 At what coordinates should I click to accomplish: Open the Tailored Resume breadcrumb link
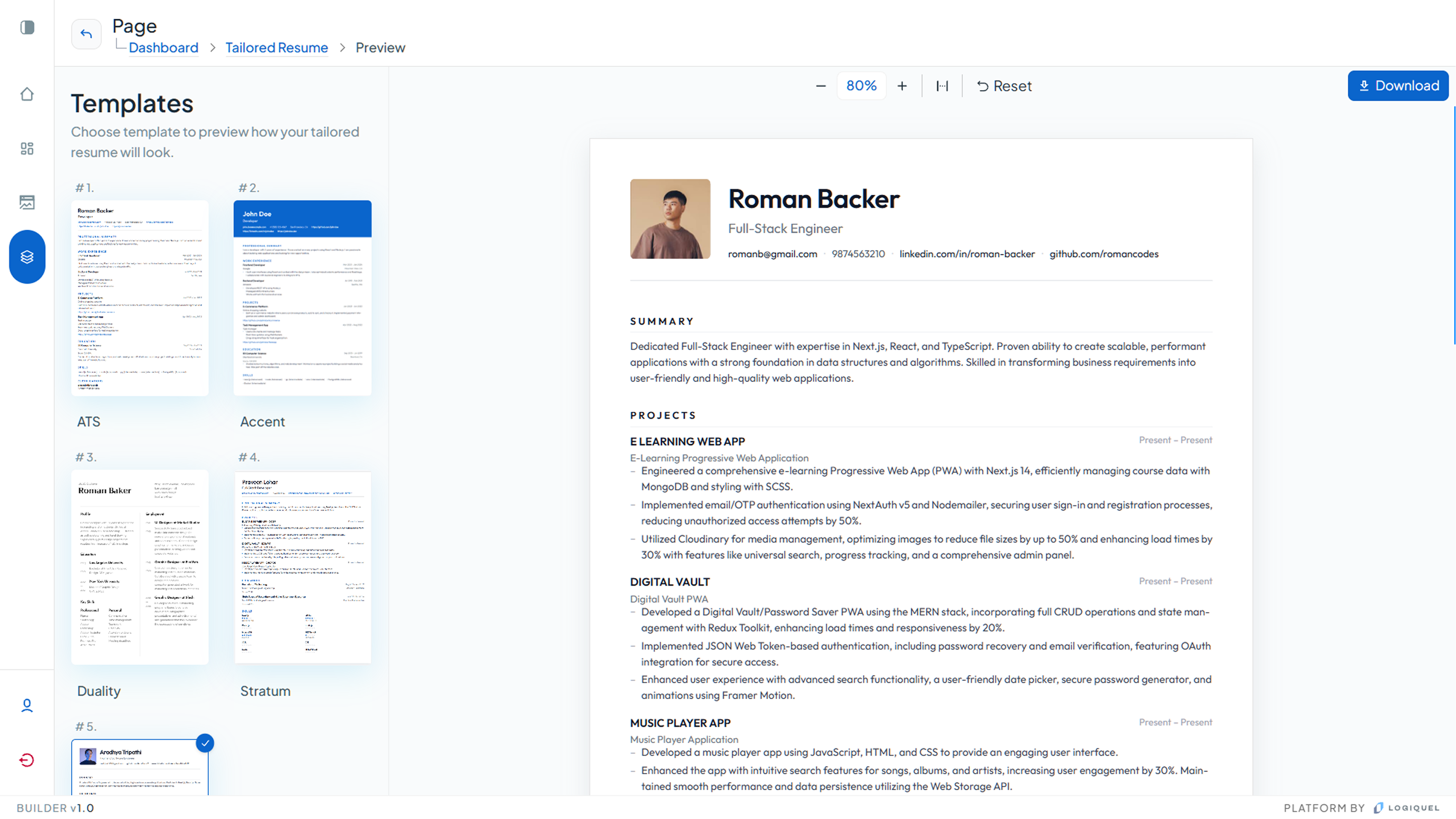277,48
